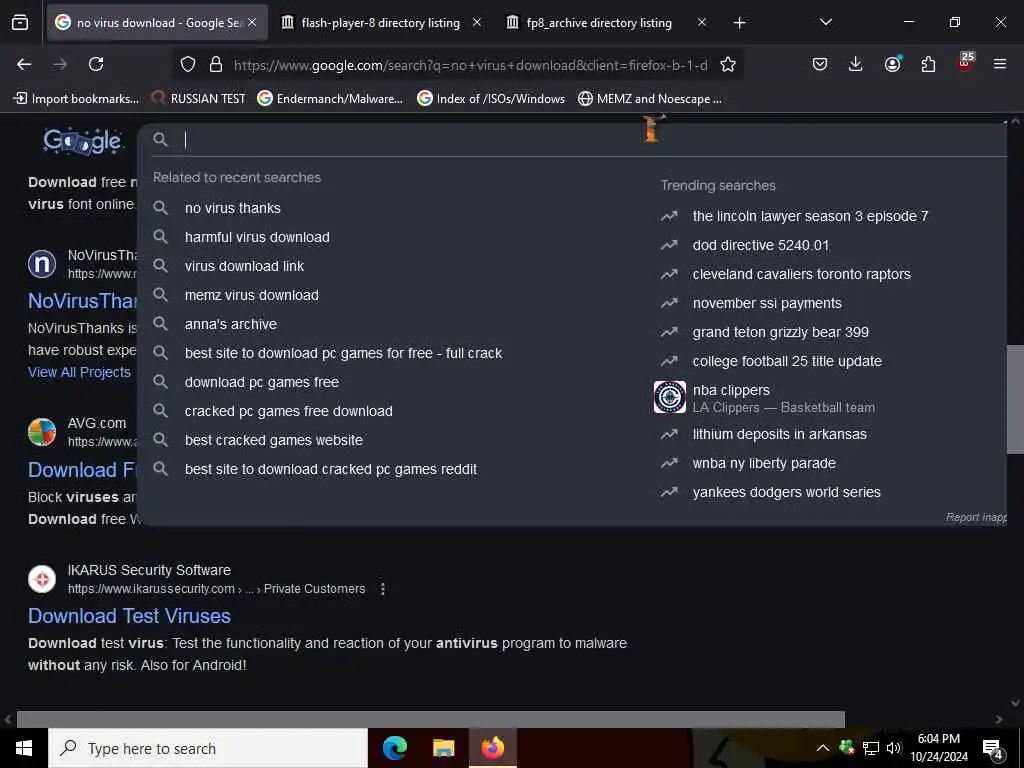The height and width of the screenshot is (768, 1024).
Task: Open Microsoft Edge from taskbar
Action: tap(394, 748)
